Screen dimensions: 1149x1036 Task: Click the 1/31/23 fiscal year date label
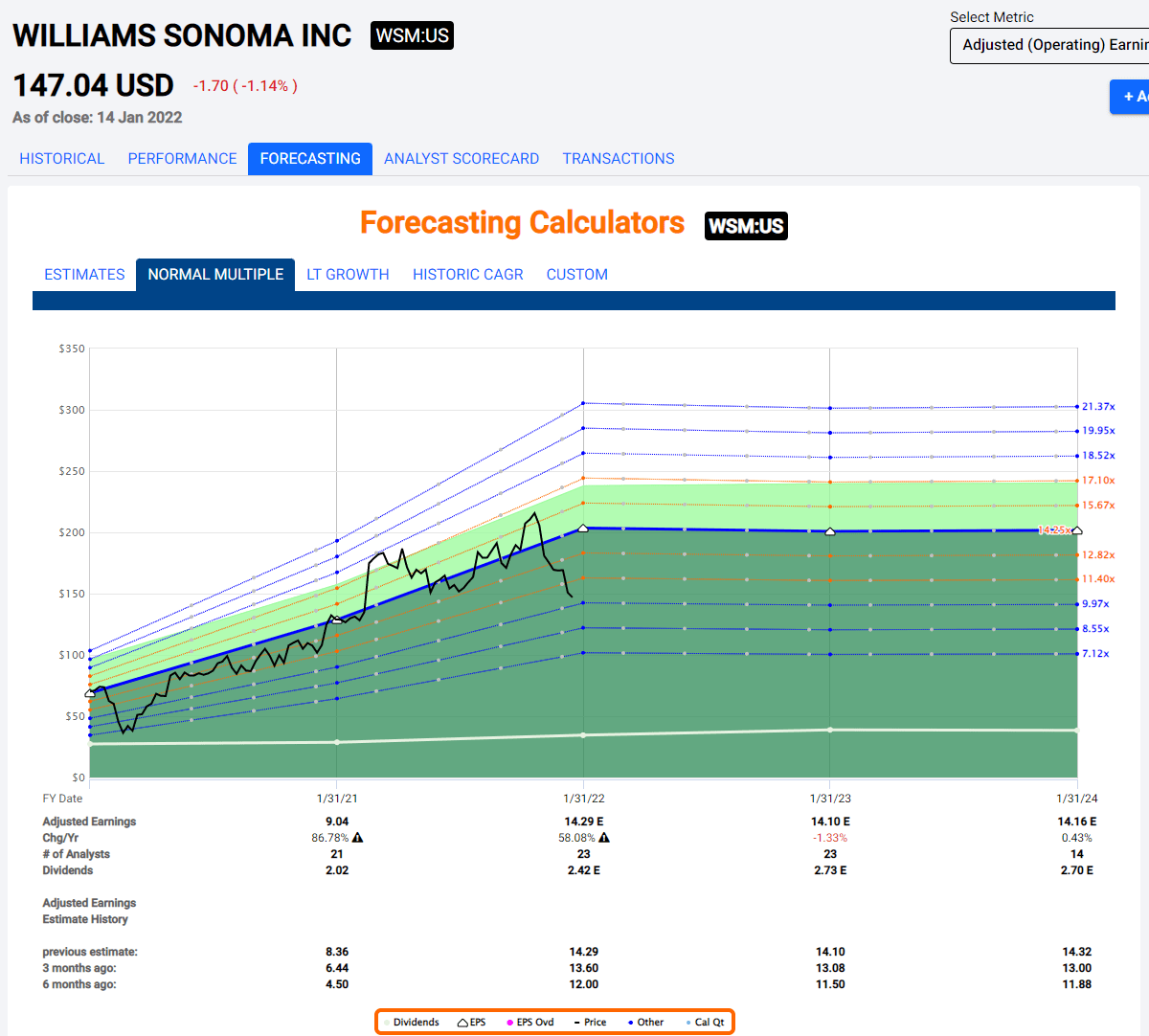(830, 799)
